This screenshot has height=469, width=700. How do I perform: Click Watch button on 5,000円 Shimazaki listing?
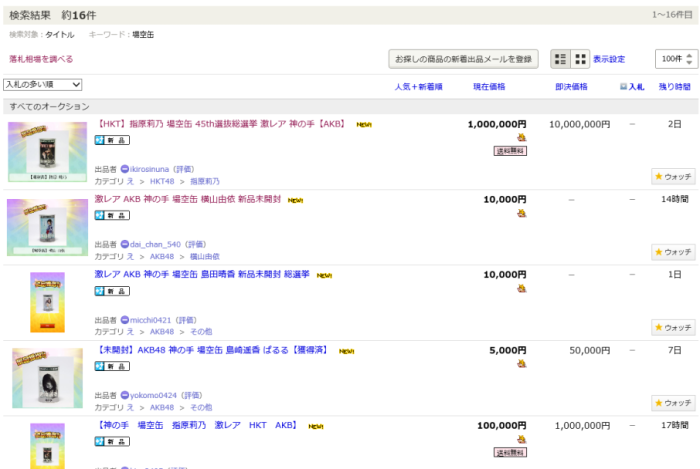click(673, 403)
